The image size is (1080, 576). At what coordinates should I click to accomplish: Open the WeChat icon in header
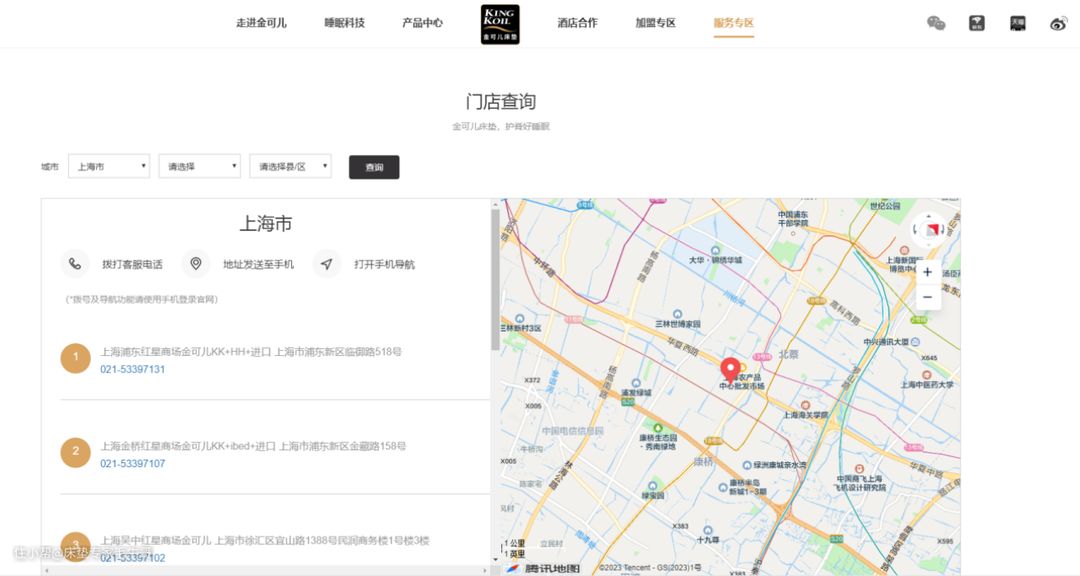point(936,23)
